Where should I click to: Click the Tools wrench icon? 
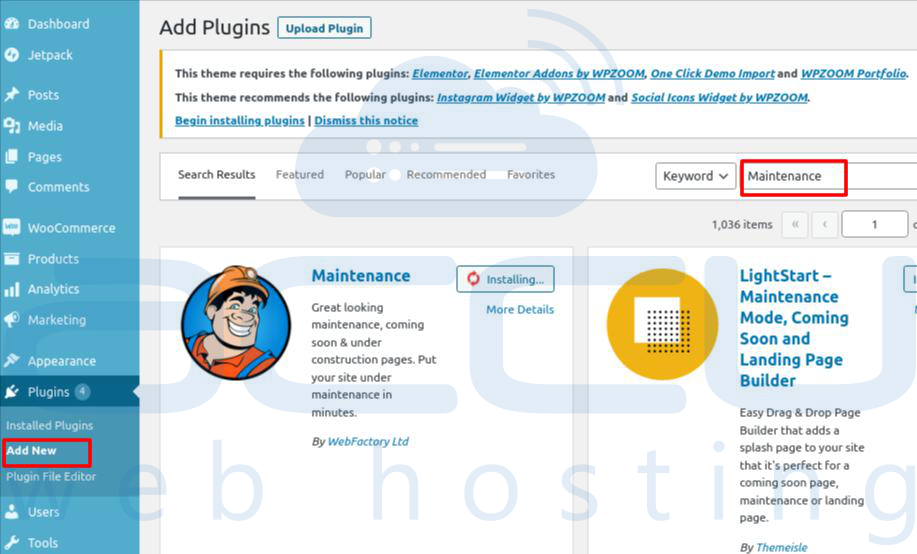[x=12, y=542]
